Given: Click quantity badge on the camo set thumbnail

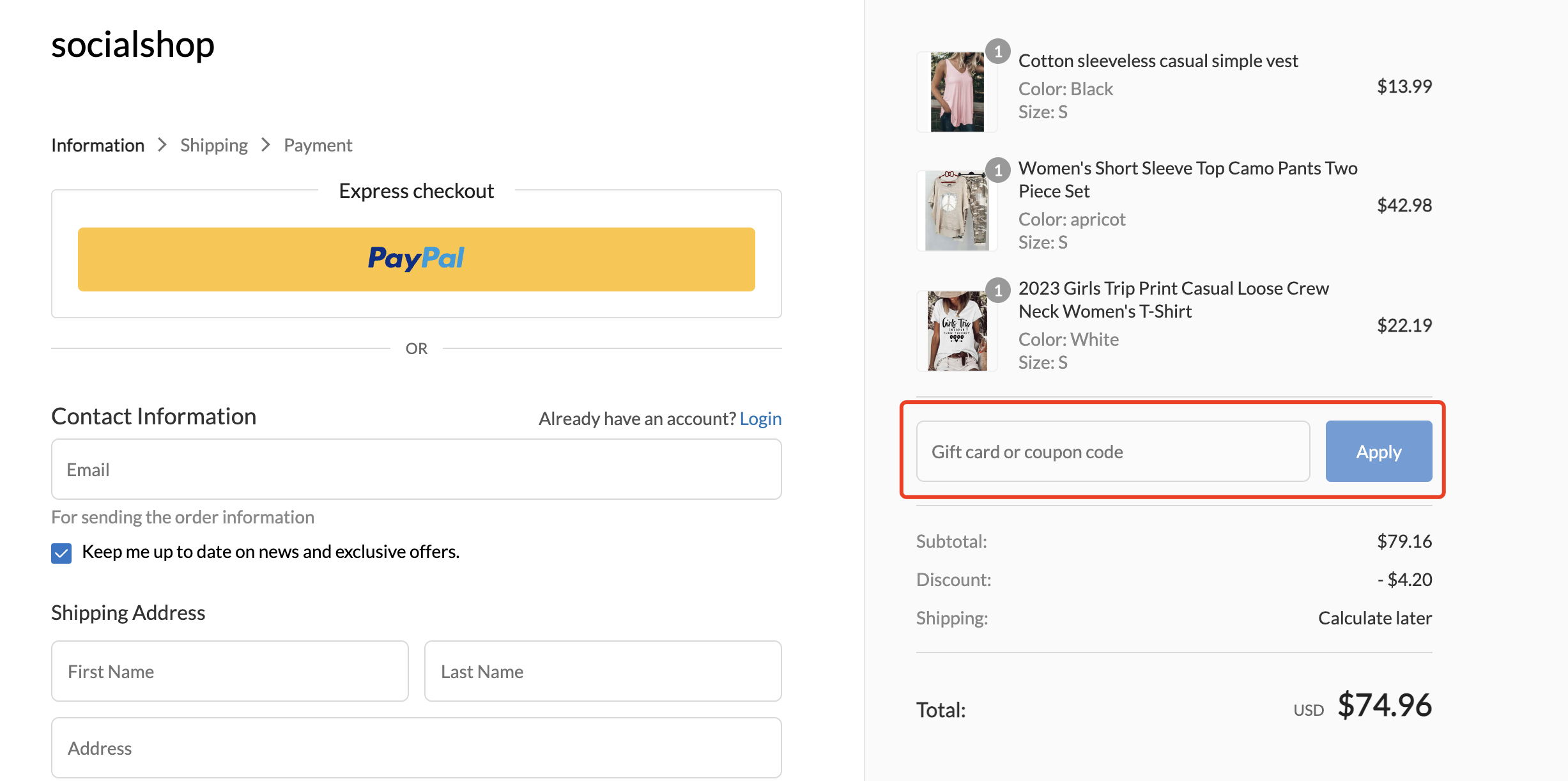Looking at the screenshot, I should (x=997, y=170).
